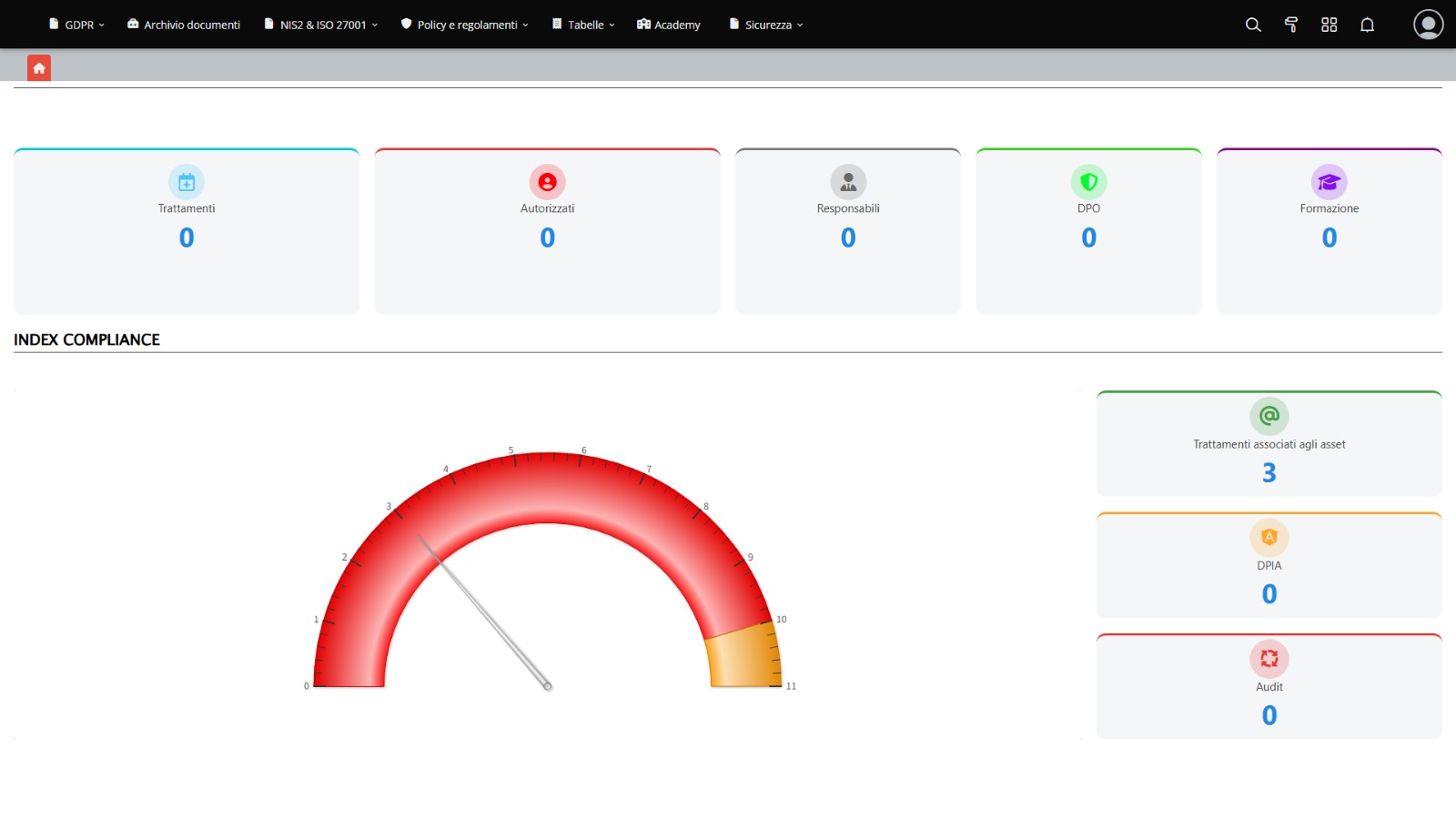
Task: Go to the Academy menu item
Action: 669,25
